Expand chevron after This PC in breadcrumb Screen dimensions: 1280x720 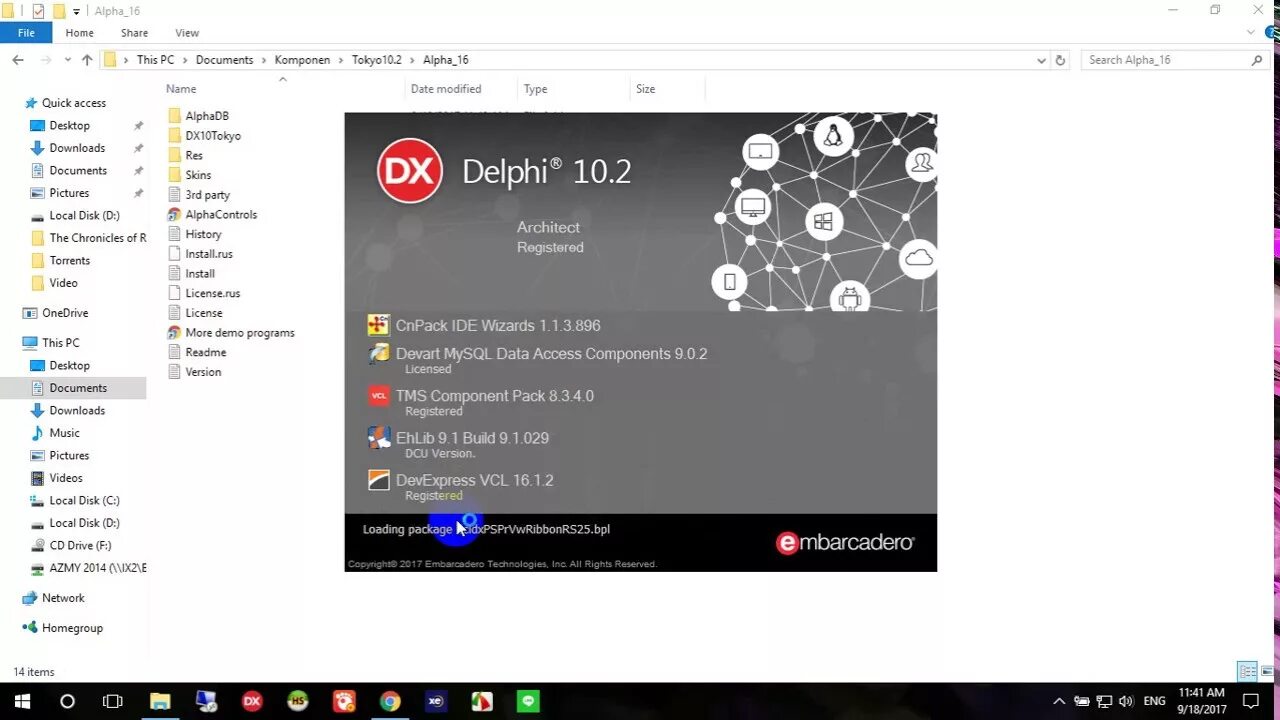(x=185, y=60)
